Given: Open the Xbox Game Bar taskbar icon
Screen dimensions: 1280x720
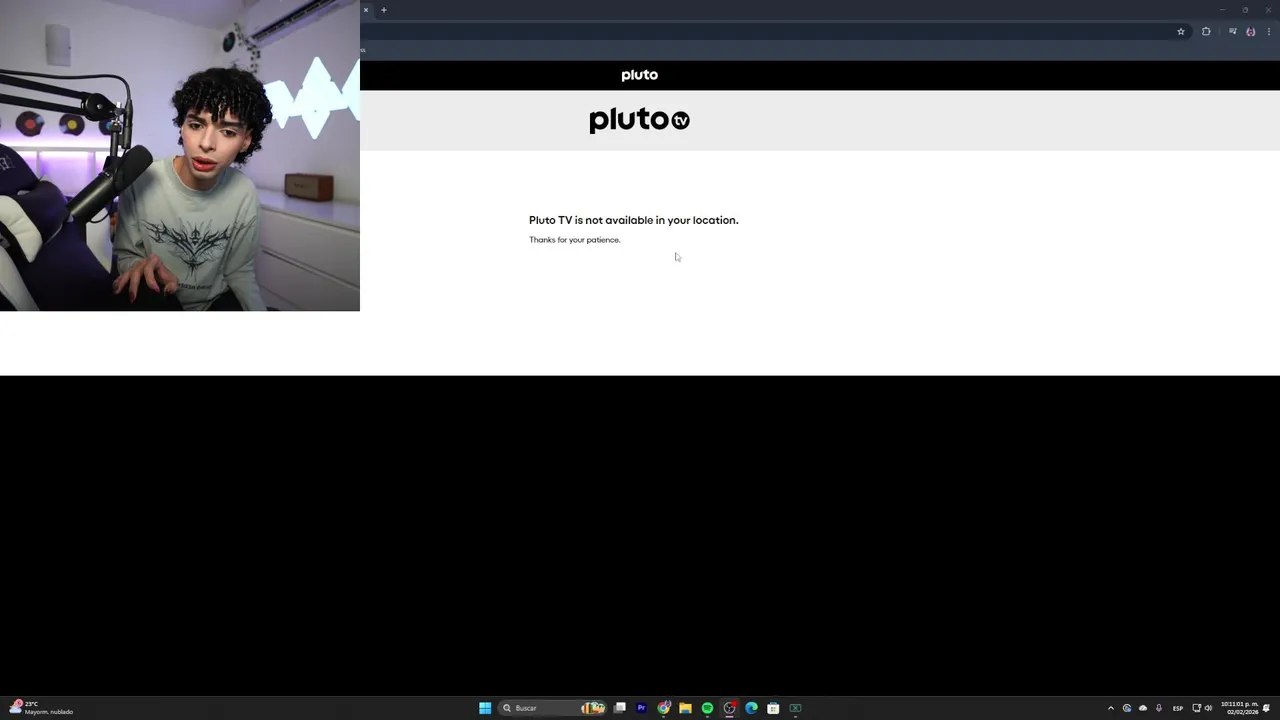Looking at the screenshot, I should tap(796, 708).
